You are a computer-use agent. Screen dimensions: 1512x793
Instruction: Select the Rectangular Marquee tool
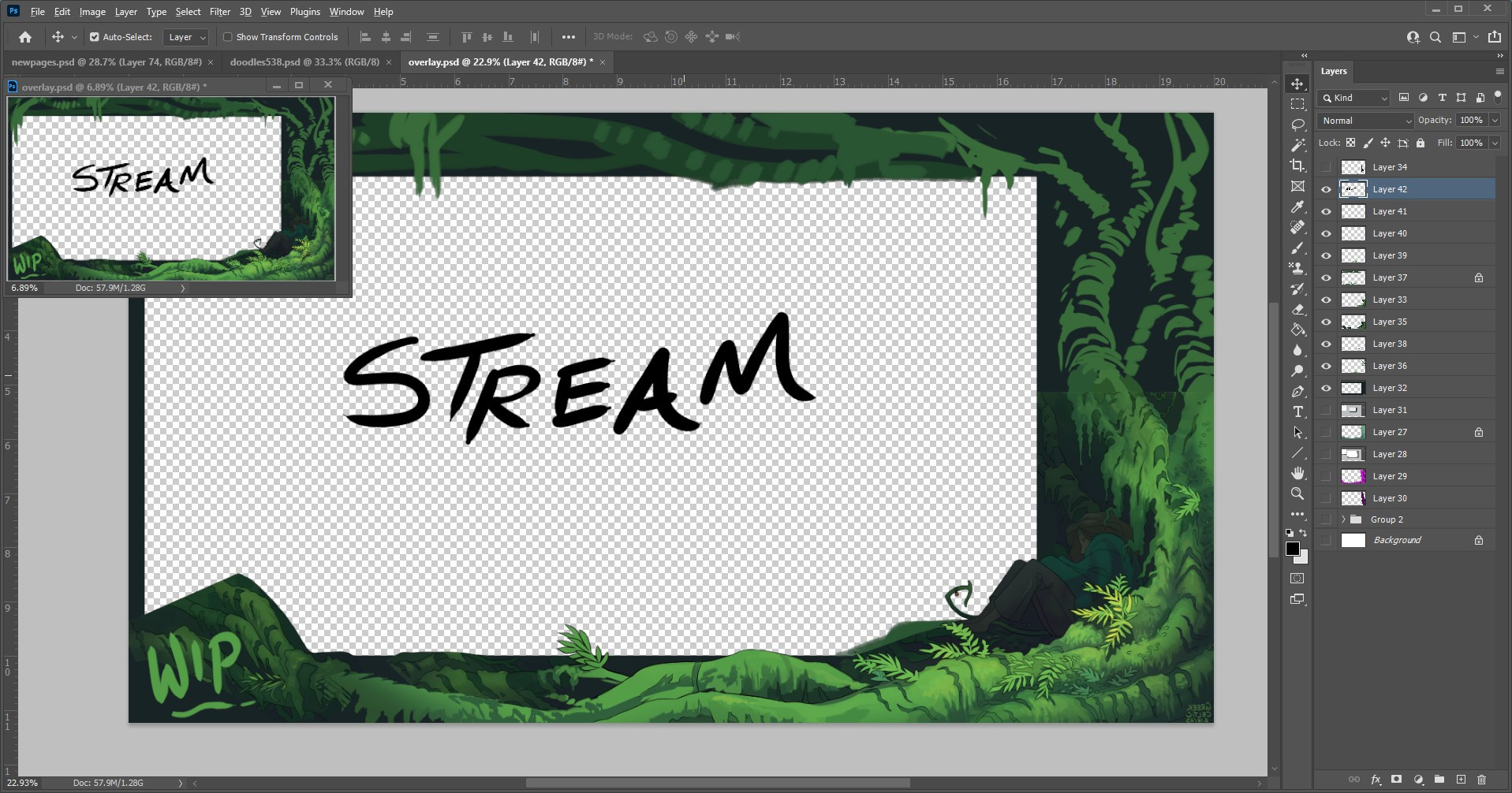click(x=1297, y=104)
